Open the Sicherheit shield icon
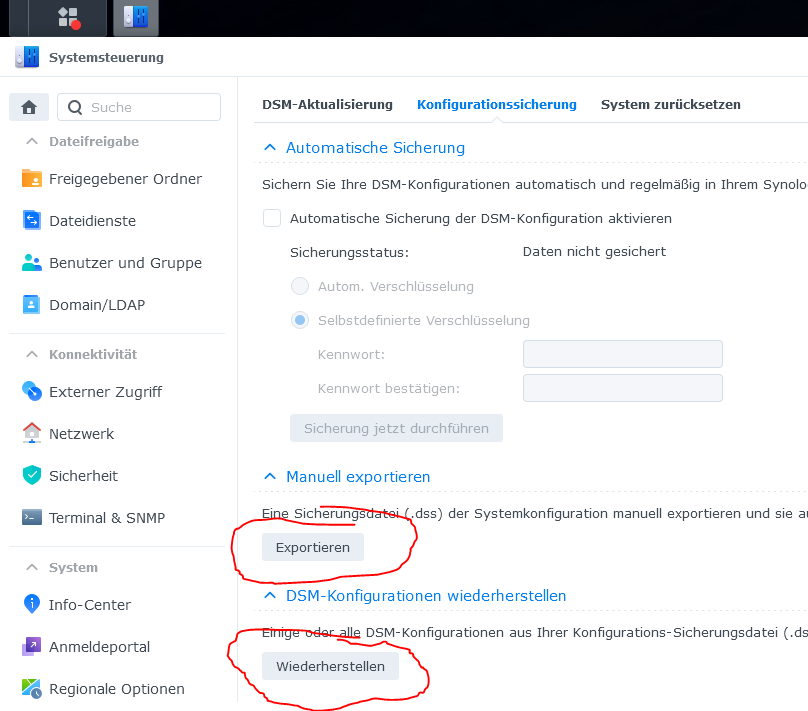 pyautogui.click(x=32, y=475)
